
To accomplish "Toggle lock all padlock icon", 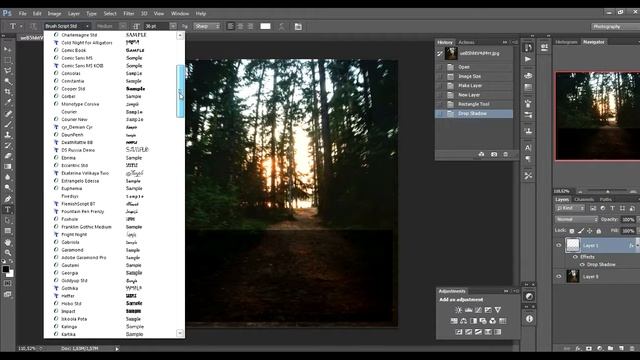I will tap(599, 231).
